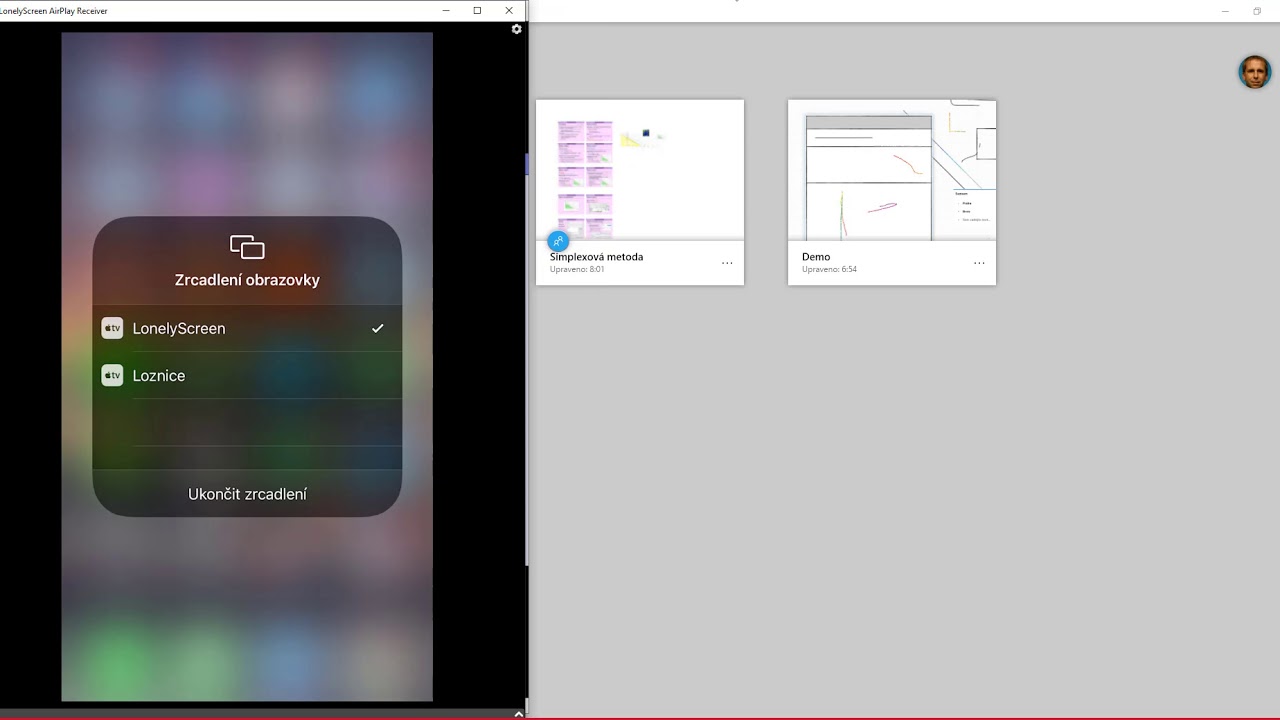Close the LonelyScreen AirPlay Receiver window
The image size is (1280, 720).
tap(509, 10)
